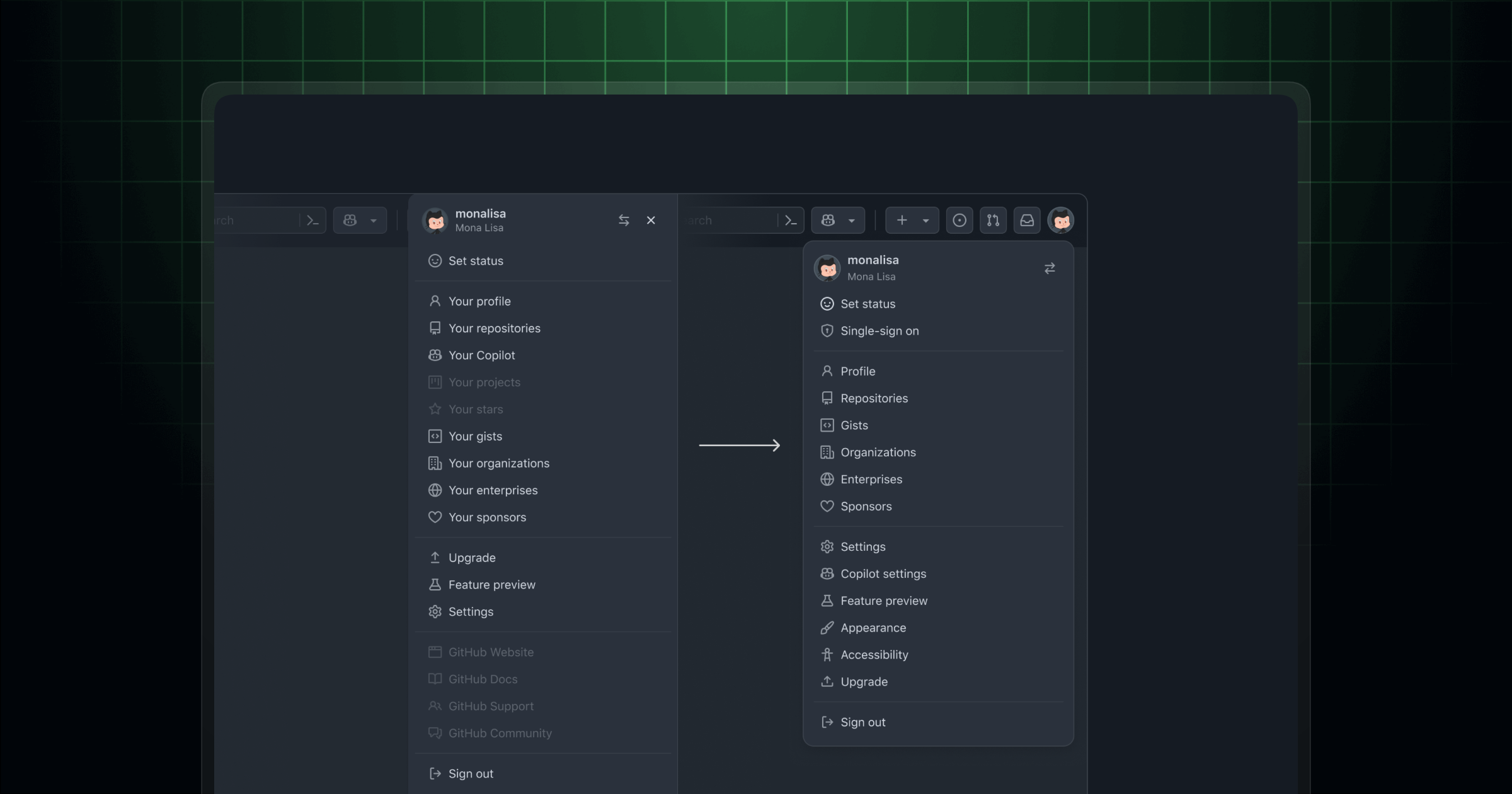Screen dimensions: 1512x794
Task: Click the command palette icon in right search bar
Action: pos(791,221)
